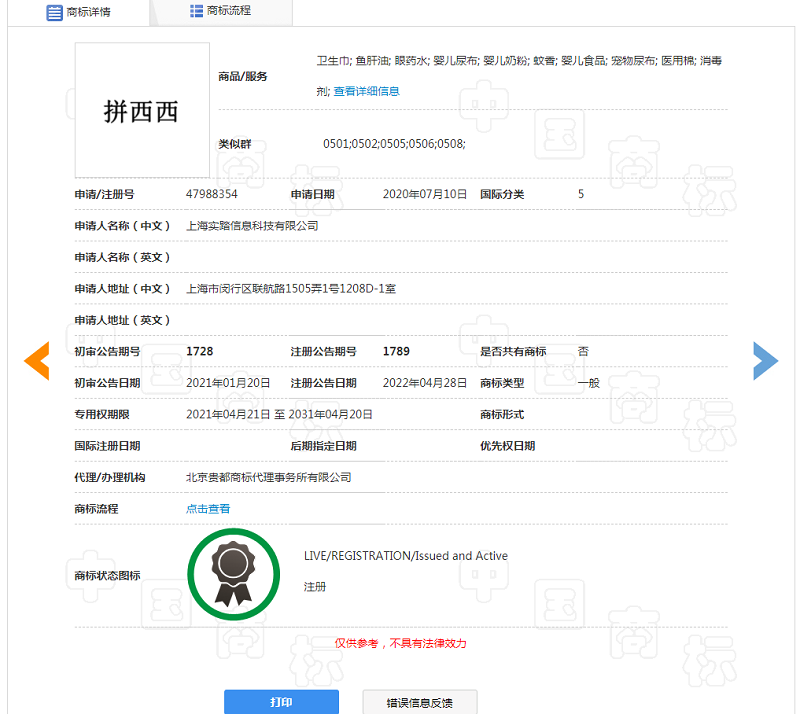800x714 pixels.
Task: Click the green registration badge status icon
Action: (x=234, y=575)
